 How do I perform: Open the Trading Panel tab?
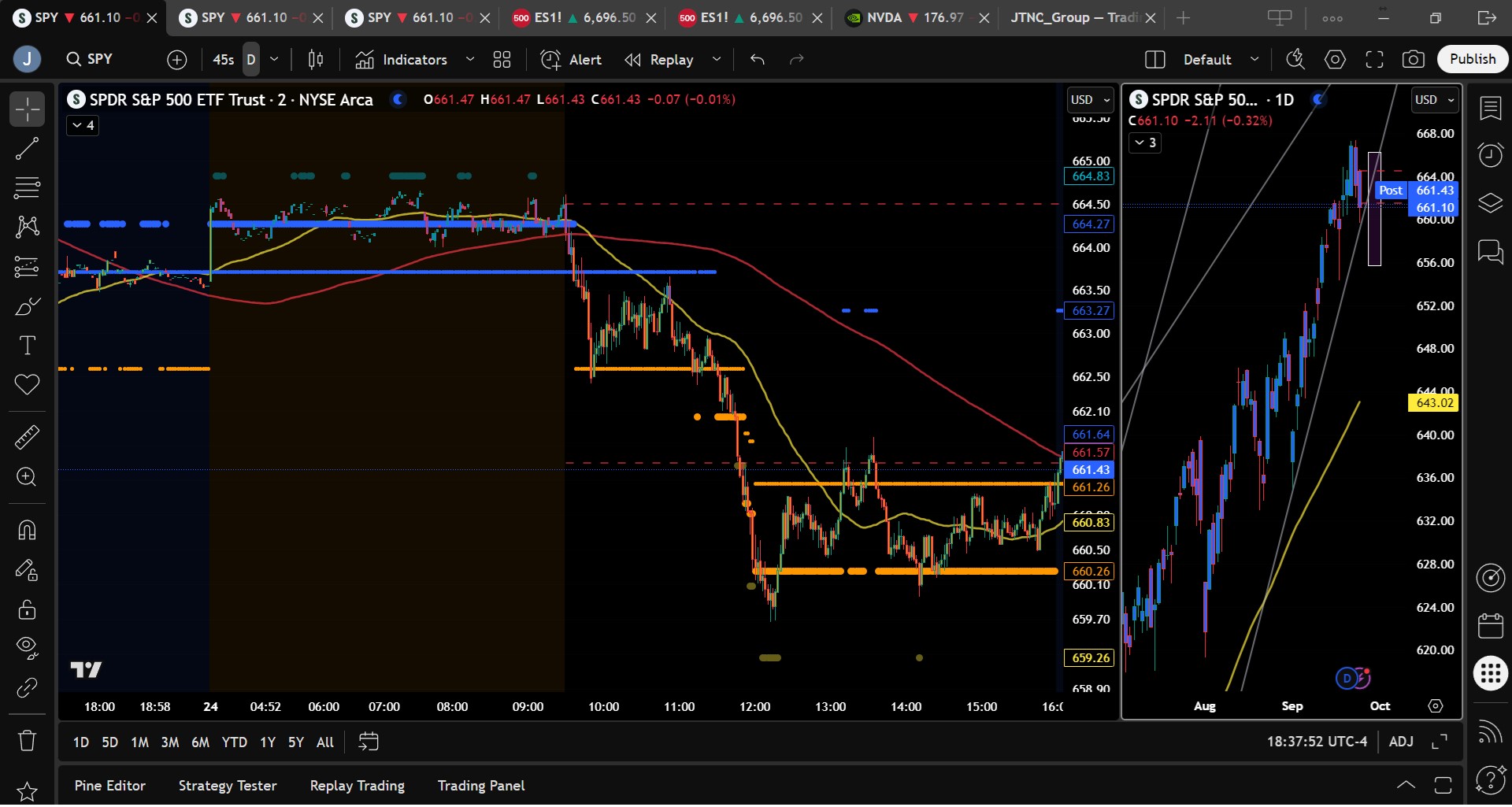481,786
